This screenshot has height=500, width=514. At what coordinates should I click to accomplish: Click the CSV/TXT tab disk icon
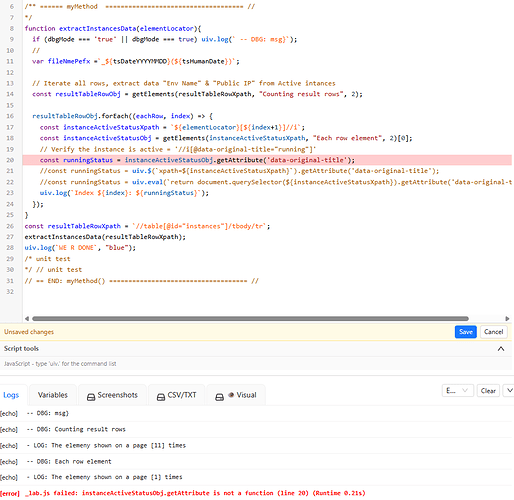pyautogui.click(x=161, y=397)
